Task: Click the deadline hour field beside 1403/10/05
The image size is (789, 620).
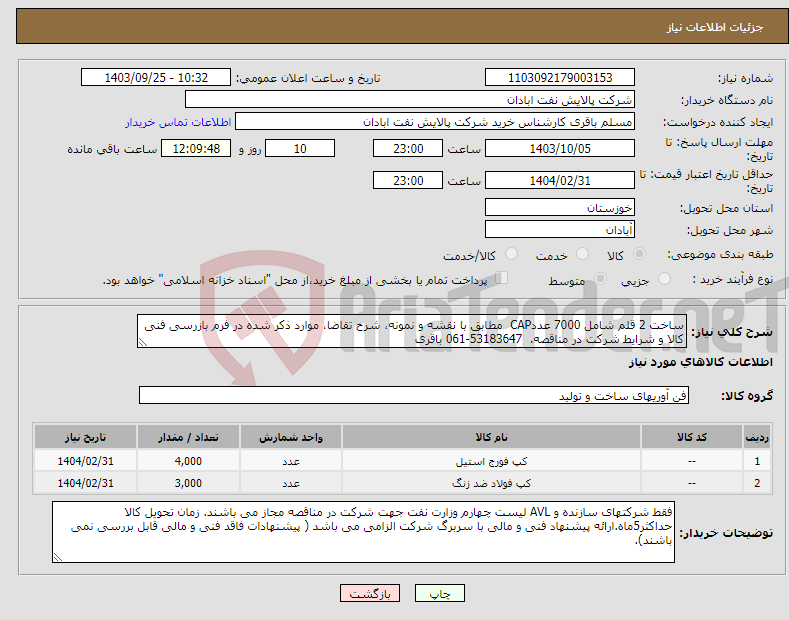Action: 408,148
